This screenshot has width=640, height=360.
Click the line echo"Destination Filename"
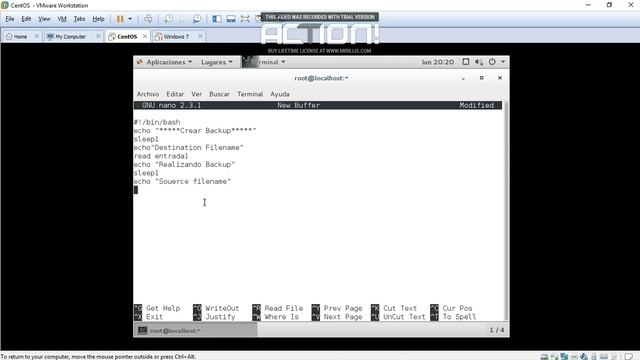tap(189, 147)
